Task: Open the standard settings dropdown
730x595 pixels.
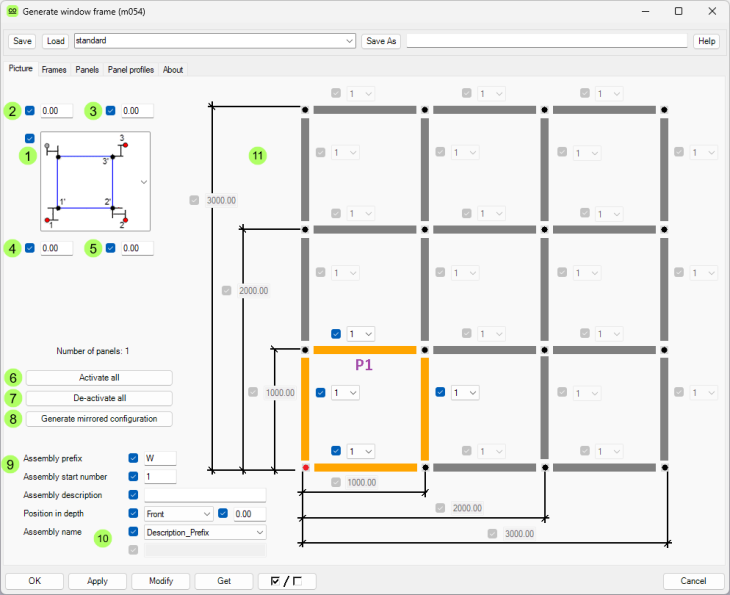Action: click(215, 41)
